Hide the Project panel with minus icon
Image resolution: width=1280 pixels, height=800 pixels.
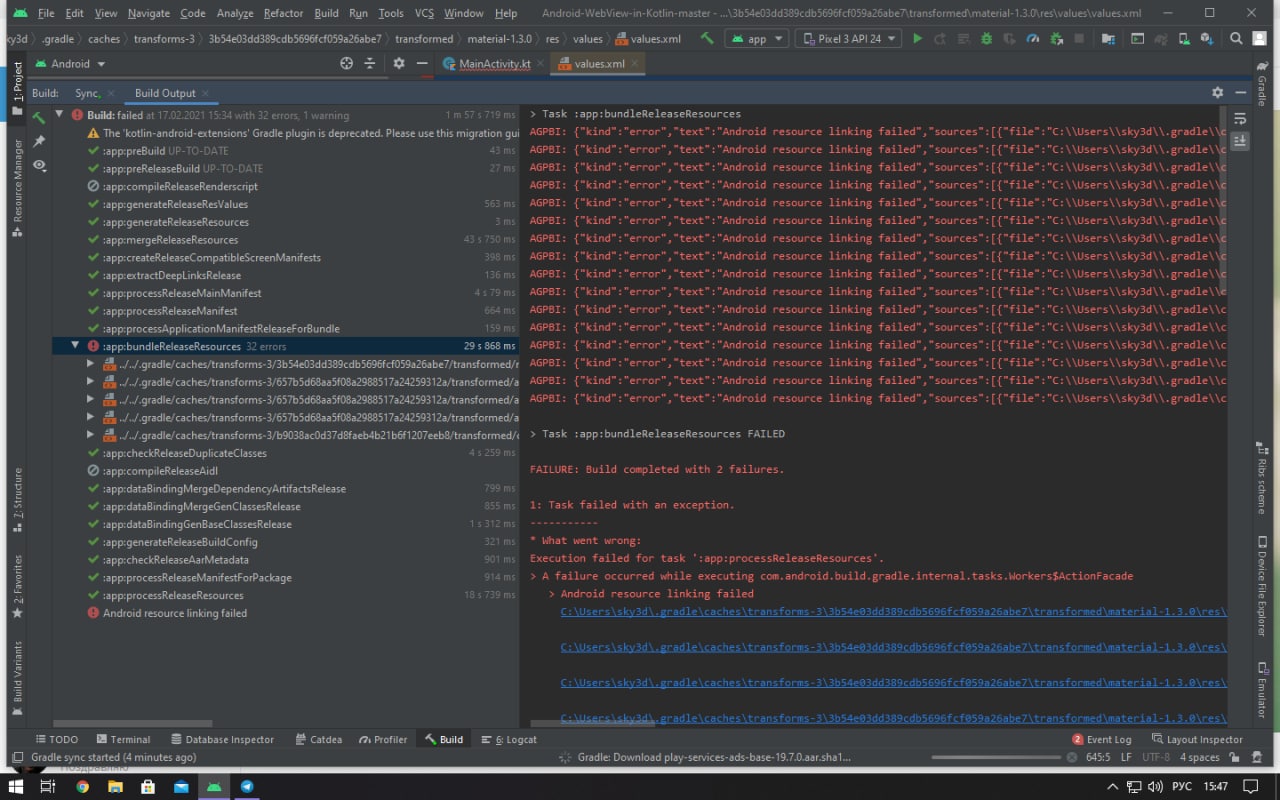421,63
